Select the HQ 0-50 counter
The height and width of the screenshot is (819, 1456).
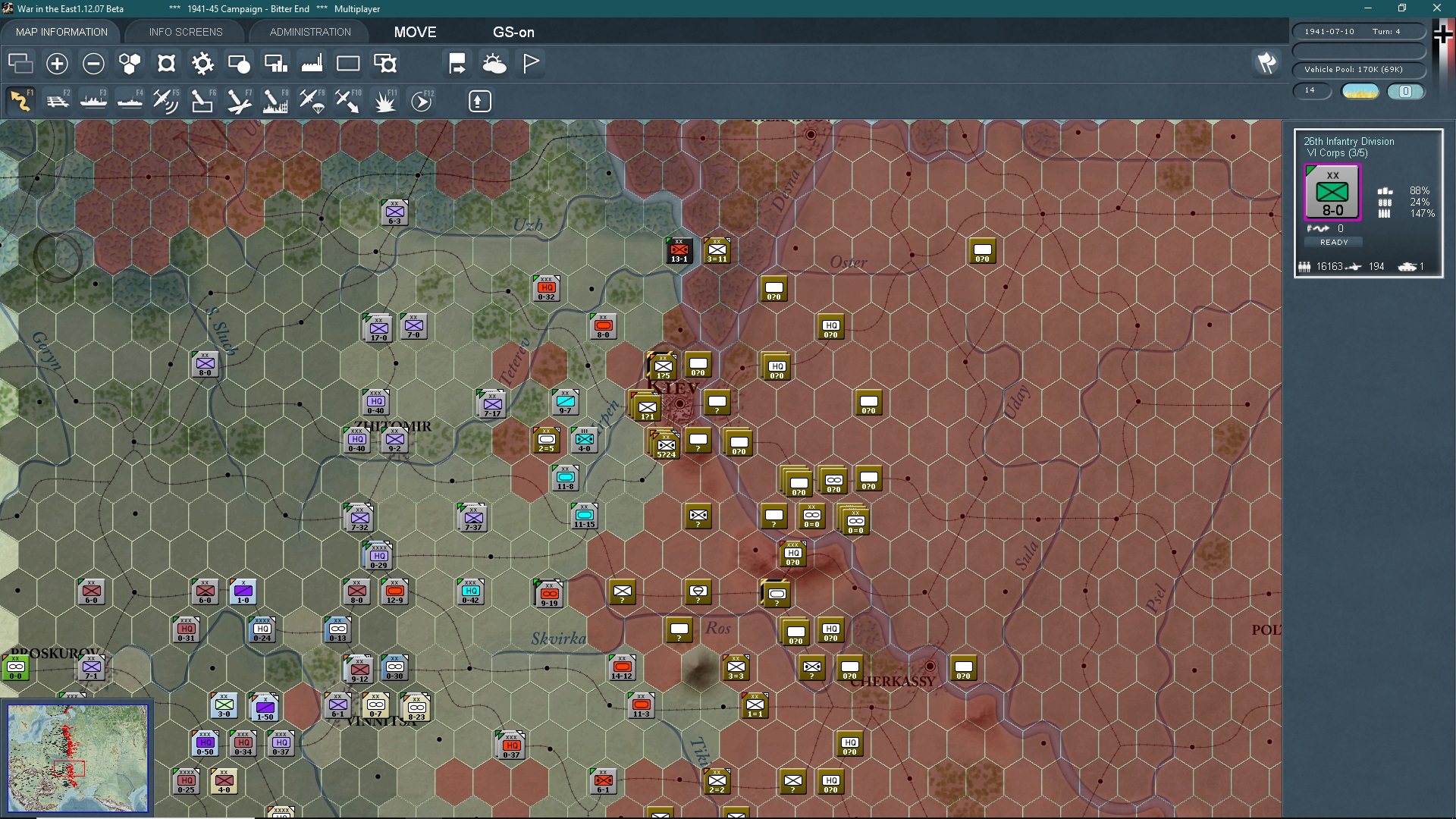tap(205, 743)
